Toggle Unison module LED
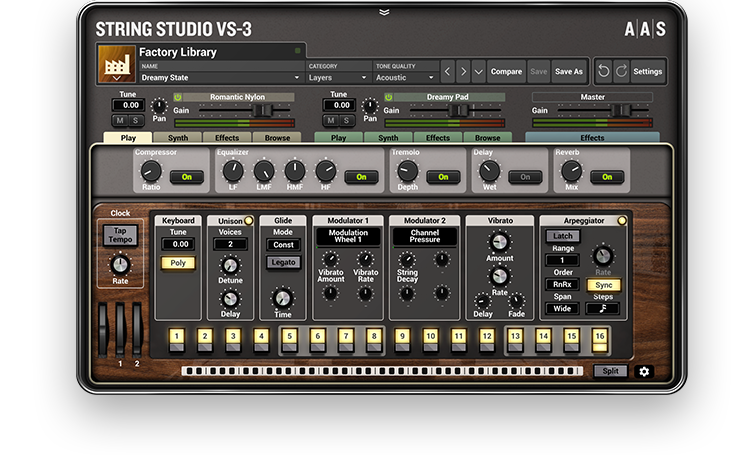 pos(249,221)
